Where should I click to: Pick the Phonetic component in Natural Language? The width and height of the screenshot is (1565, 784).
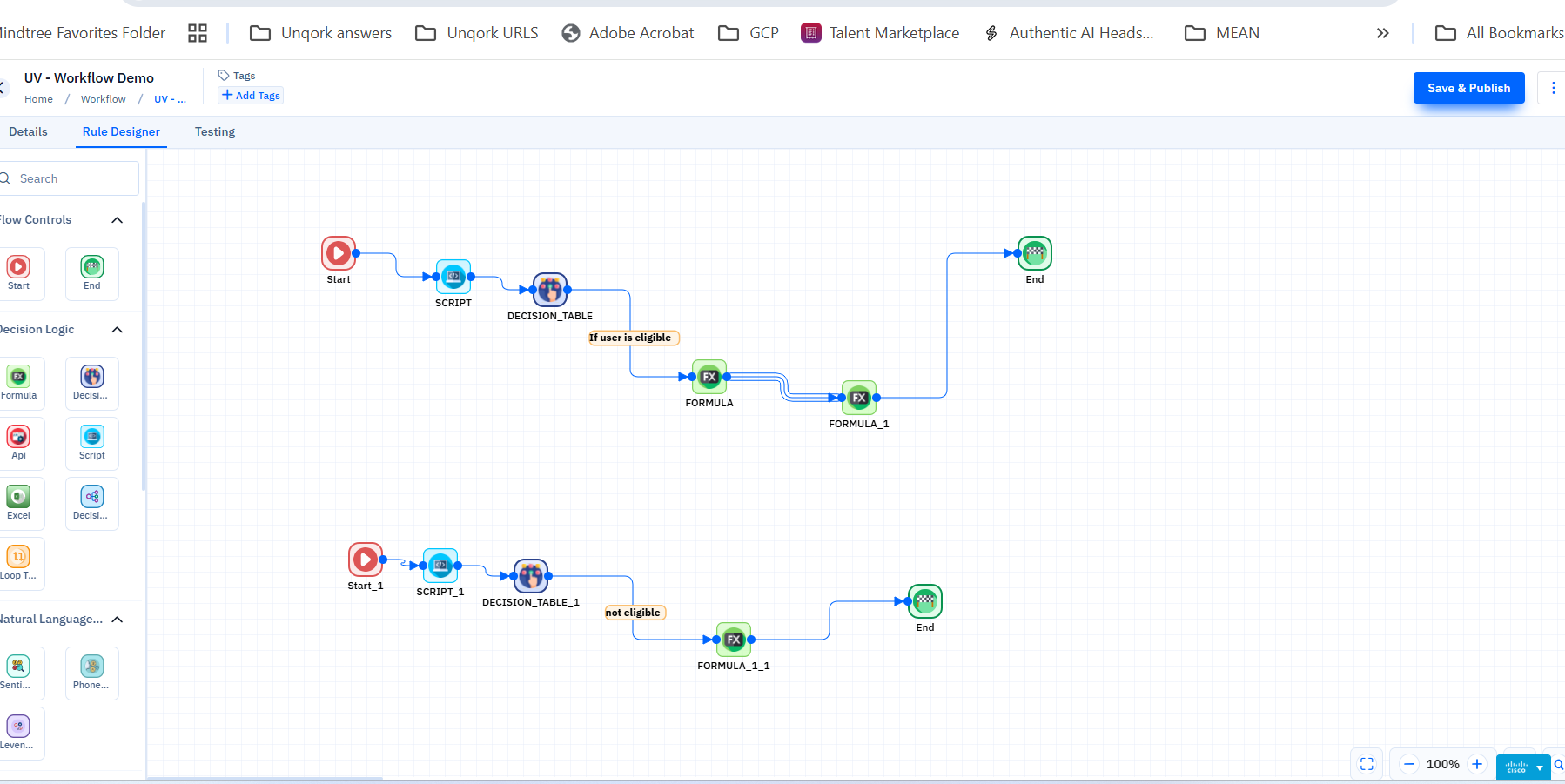click(x=92, y=673)
